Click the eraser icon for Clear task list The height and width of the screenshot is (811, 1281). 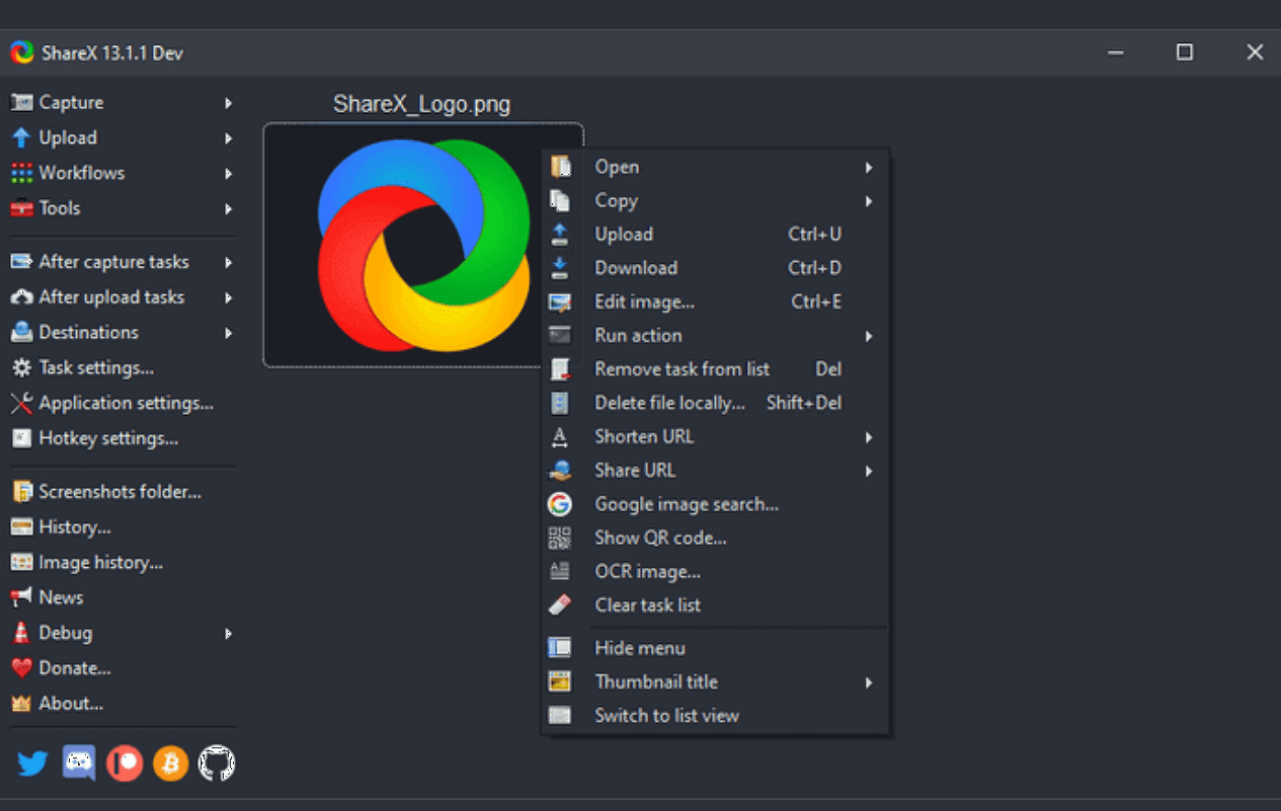click(560, 605)
